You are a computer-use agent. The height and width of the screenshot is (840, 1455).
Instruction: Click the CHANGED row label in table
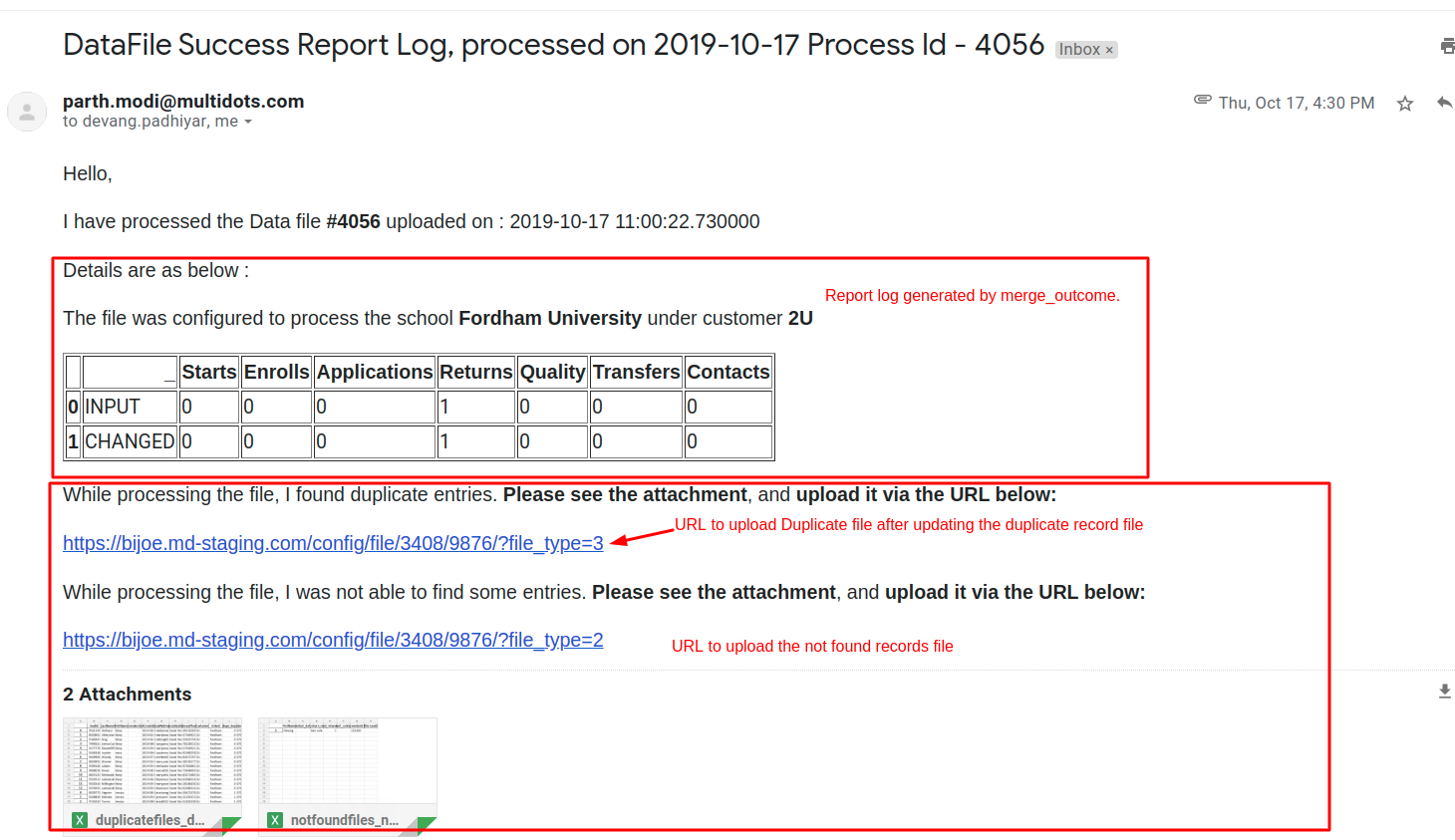(x=130, y=441)
